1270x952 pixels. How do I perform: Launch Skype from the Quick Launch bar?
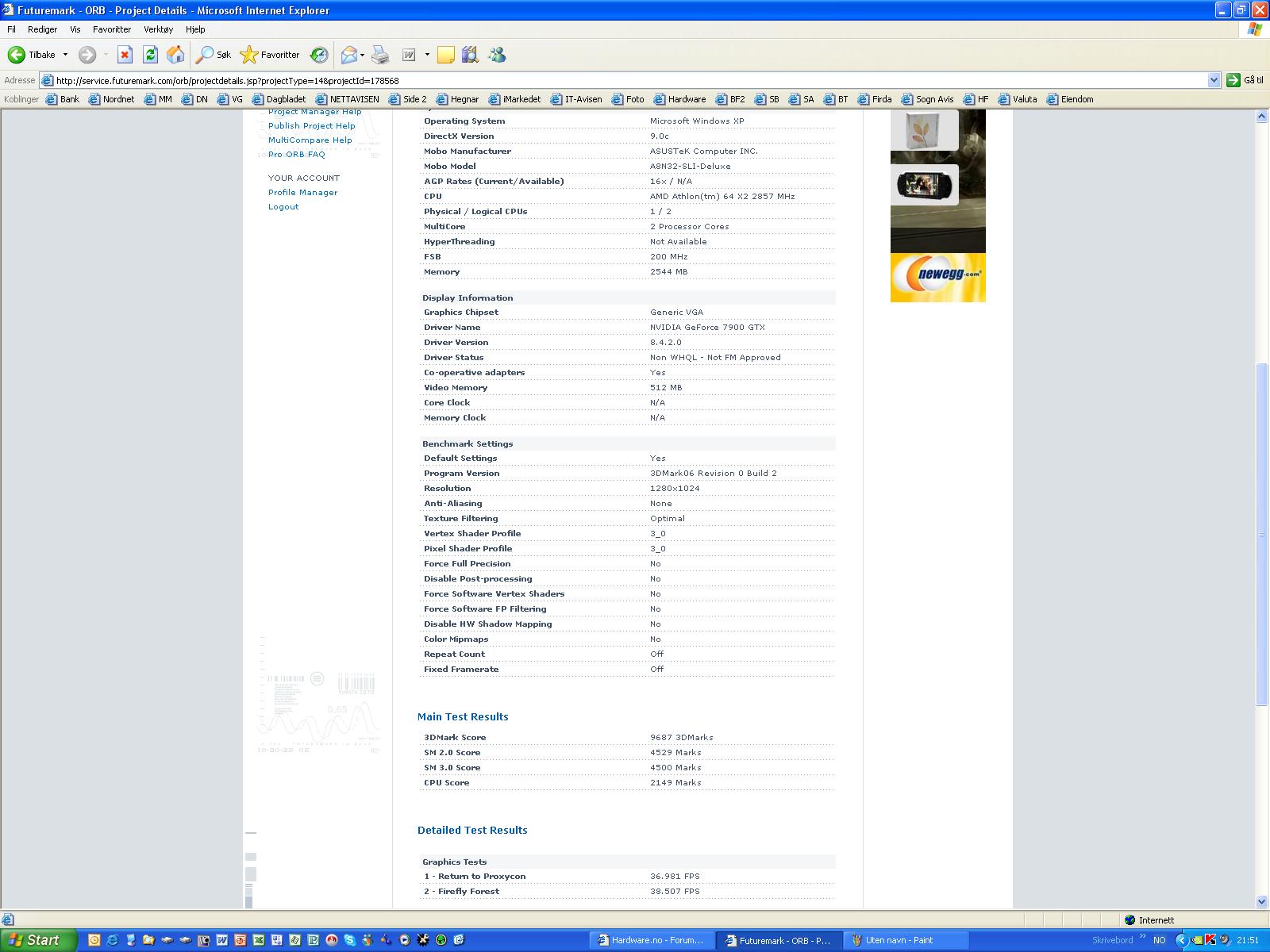350,940
